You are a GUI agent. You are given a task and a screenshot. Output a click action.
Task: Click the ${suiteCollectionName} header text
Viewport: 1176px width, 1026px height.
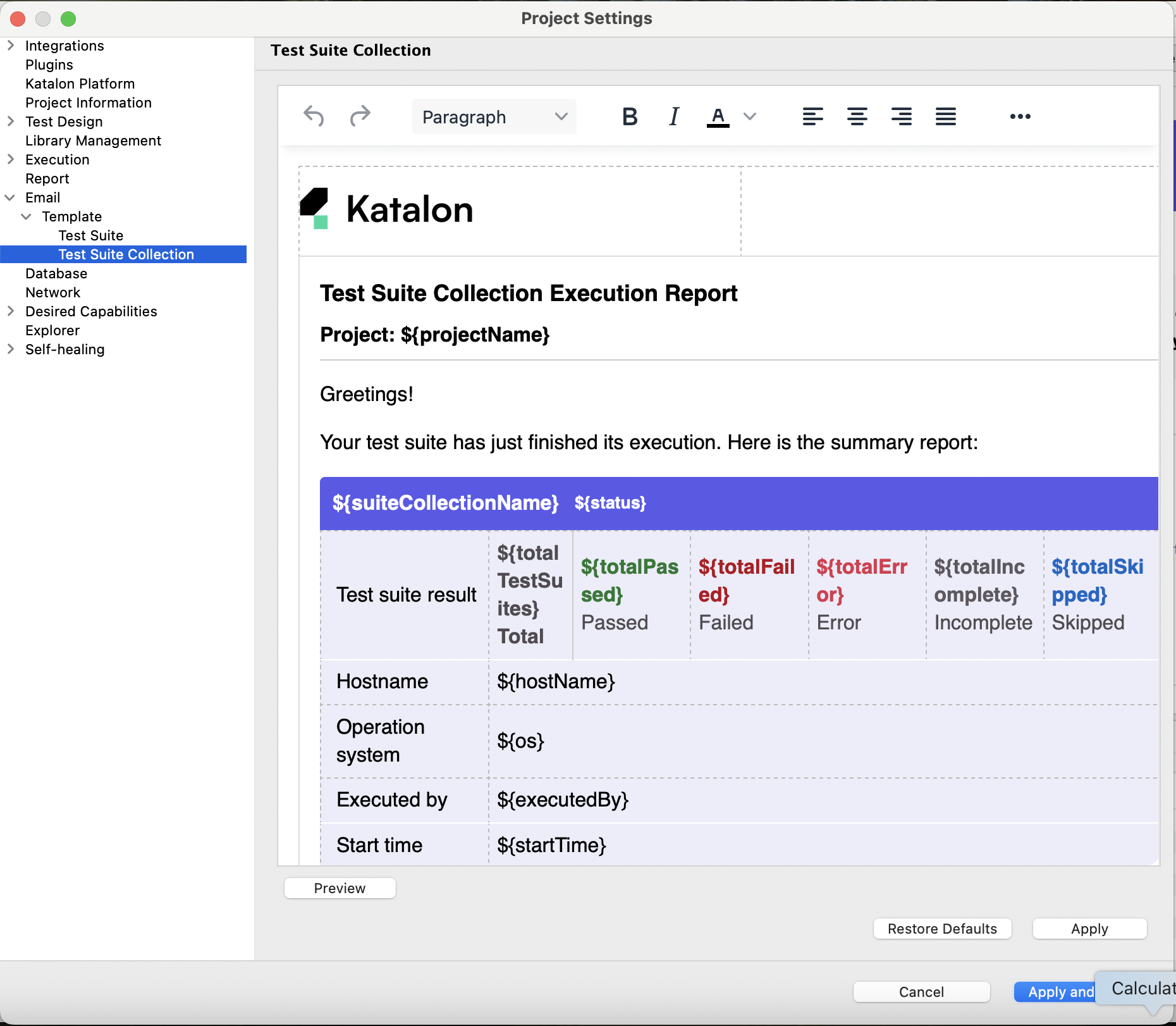pos(446,503)
